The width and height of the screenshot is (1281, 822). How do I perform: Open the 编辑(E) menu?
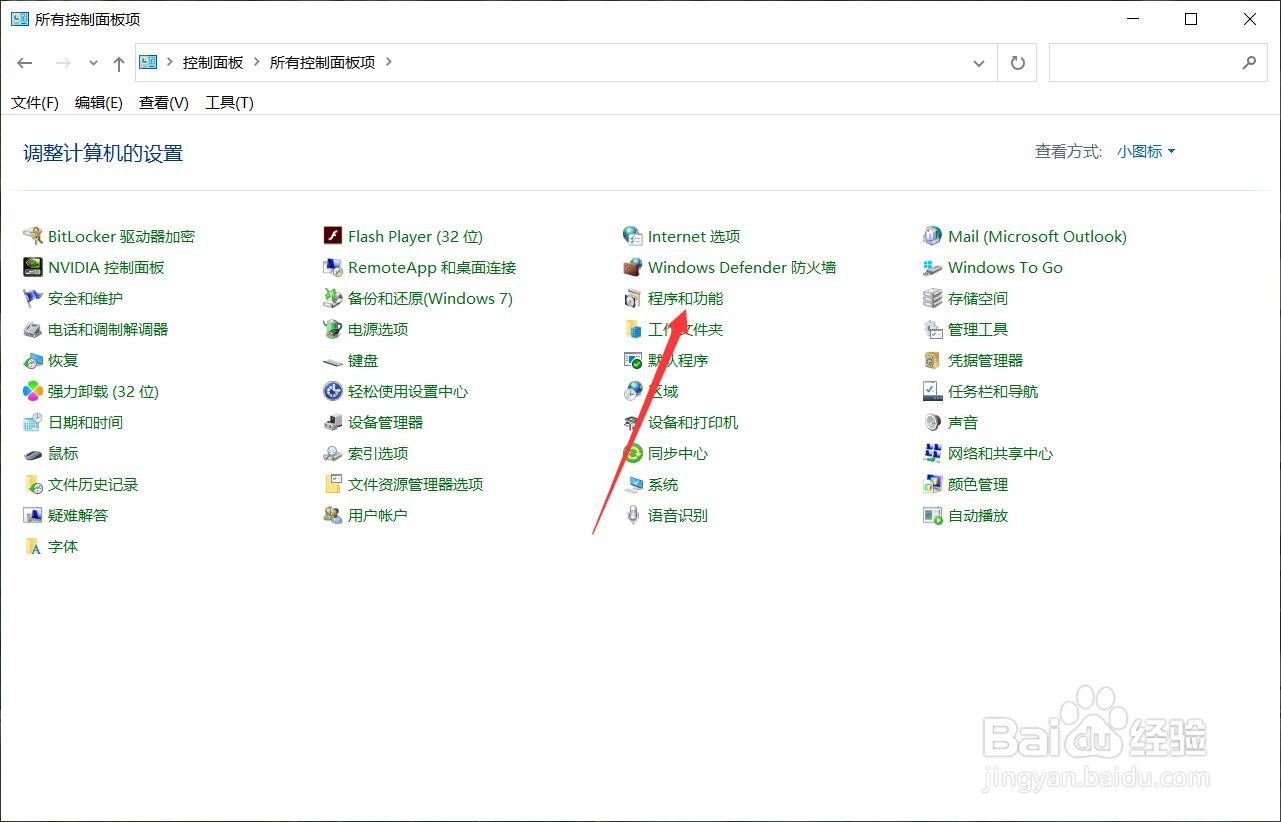click(x=99, y=102)
